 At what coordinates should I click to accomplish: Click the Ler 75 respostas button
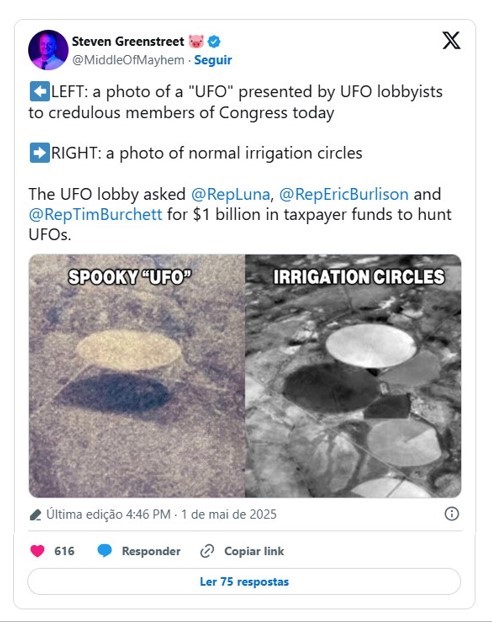[x=244, y=582]
